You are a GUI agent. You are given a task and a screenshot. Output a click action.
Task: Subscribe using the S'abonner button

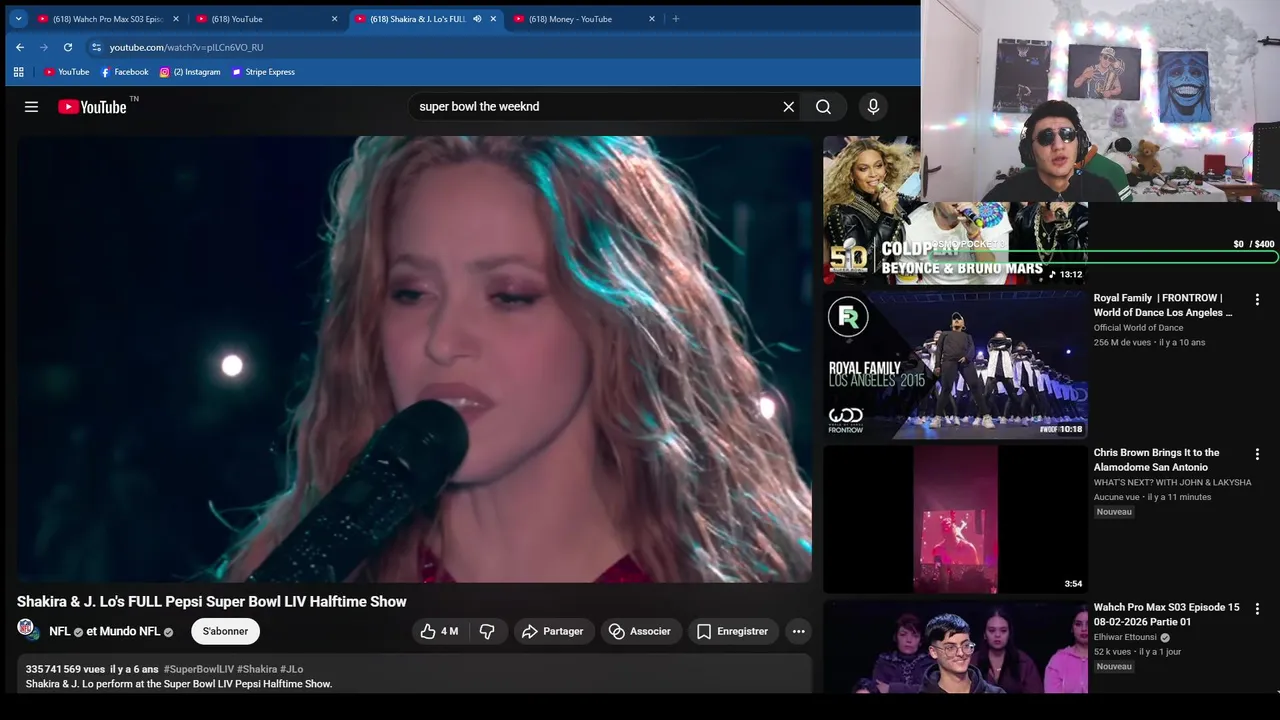tap(225, 631)
